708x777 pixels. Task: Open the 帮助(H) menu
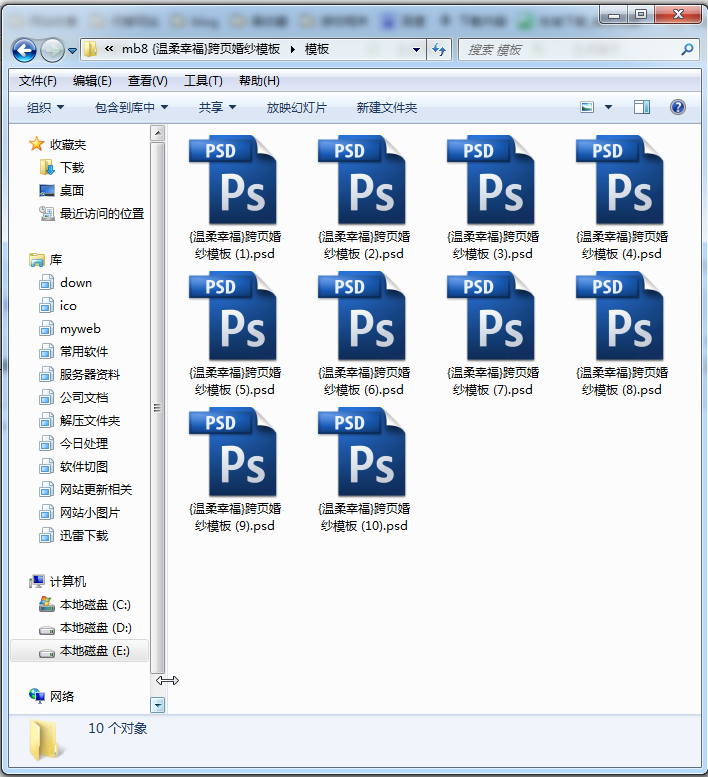(259, 81)
